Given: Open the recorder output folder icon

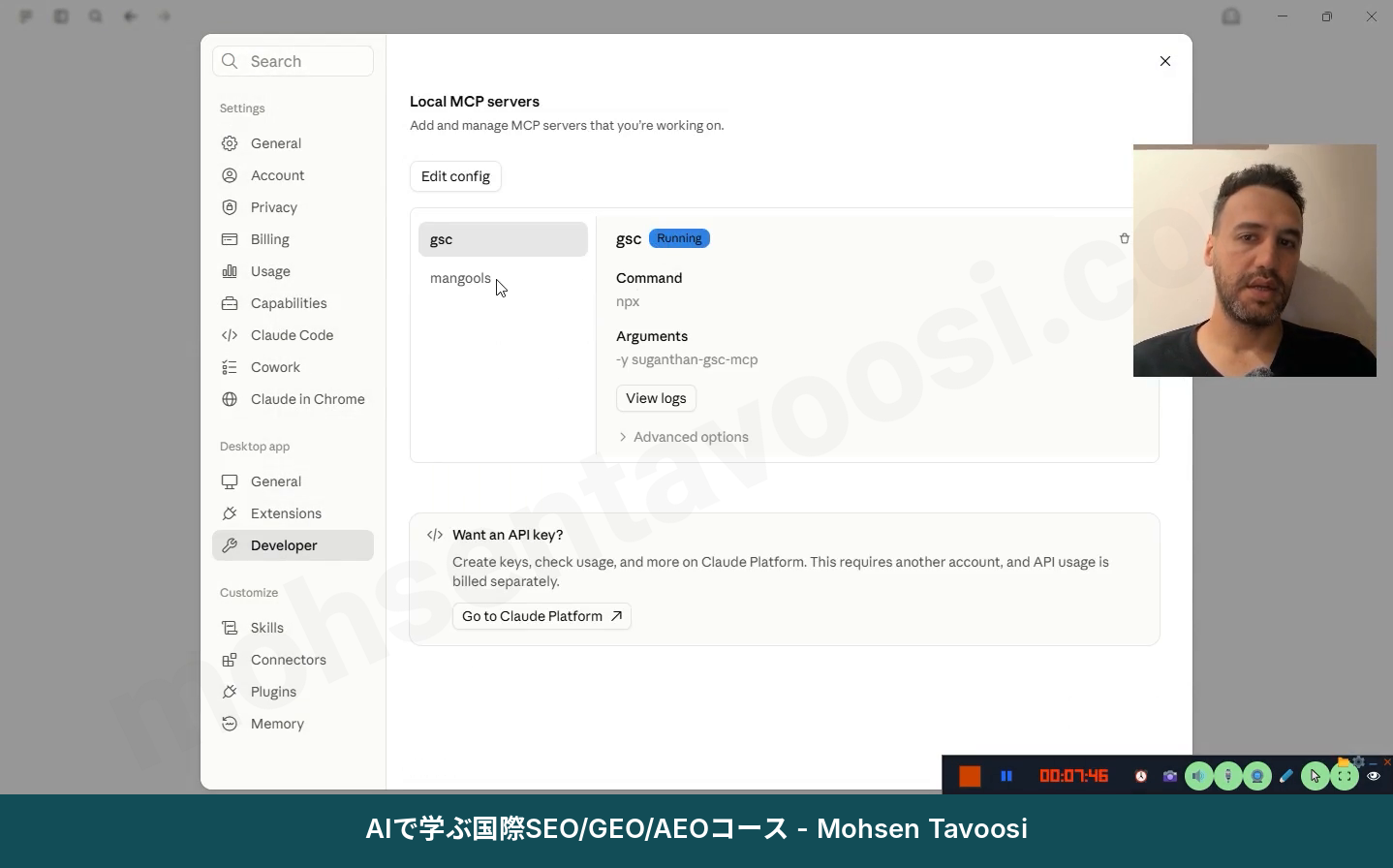Looking at the screenshot, I should coord(1343,761).
